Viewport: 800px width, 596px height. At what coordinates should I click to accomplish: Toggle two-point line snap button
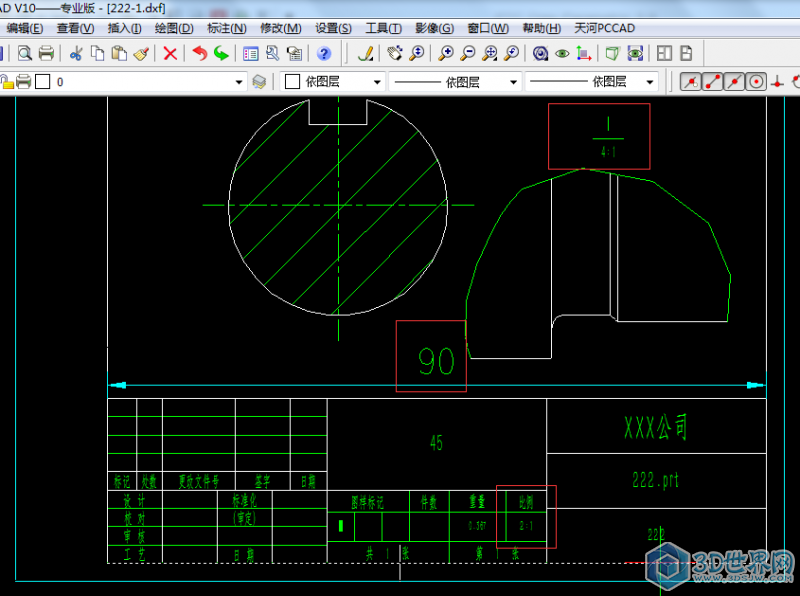pyautogui.click(x=713, y=82)
